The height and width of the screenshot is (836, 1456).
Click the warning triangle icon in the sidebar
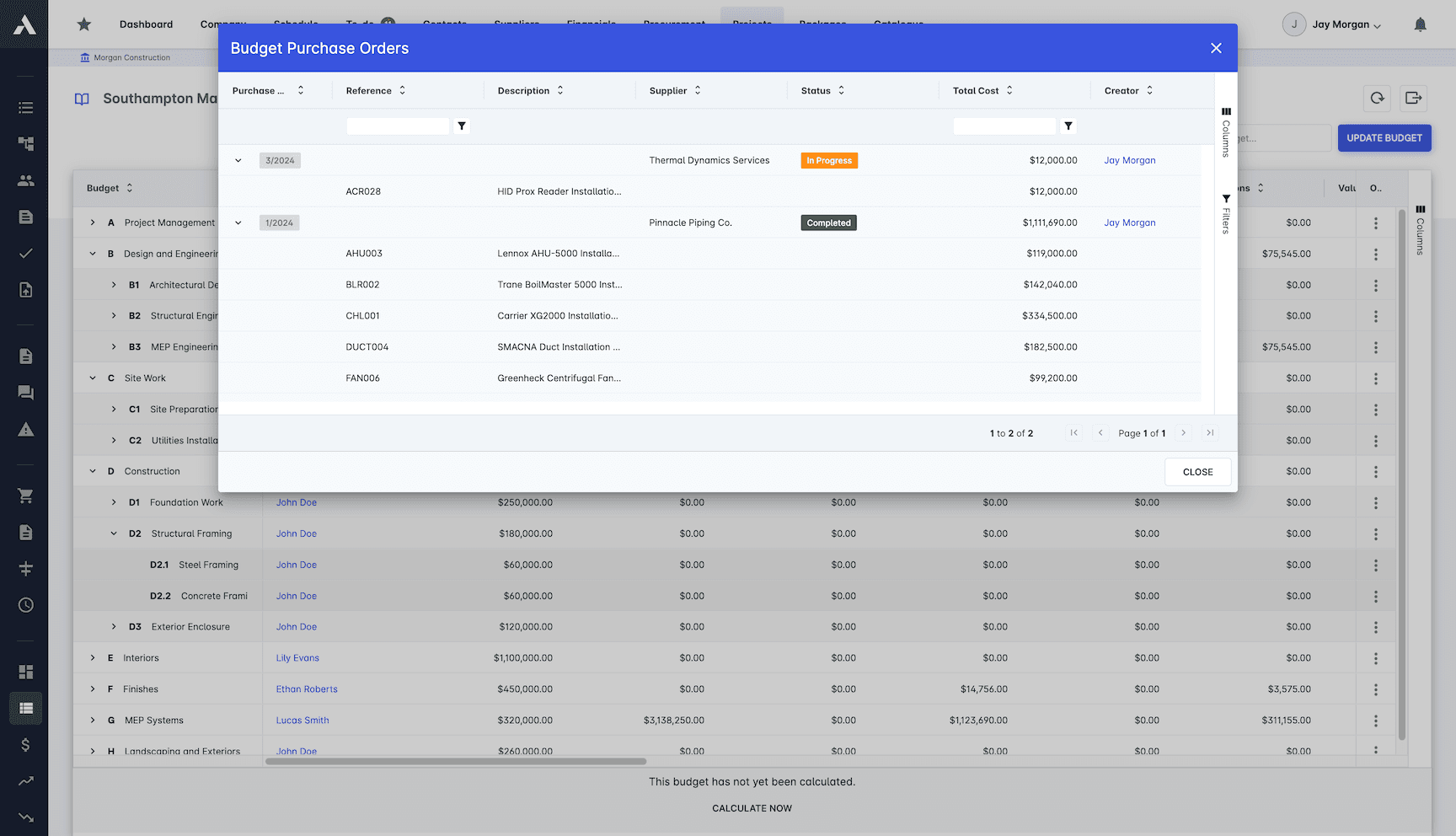[25, 429]
